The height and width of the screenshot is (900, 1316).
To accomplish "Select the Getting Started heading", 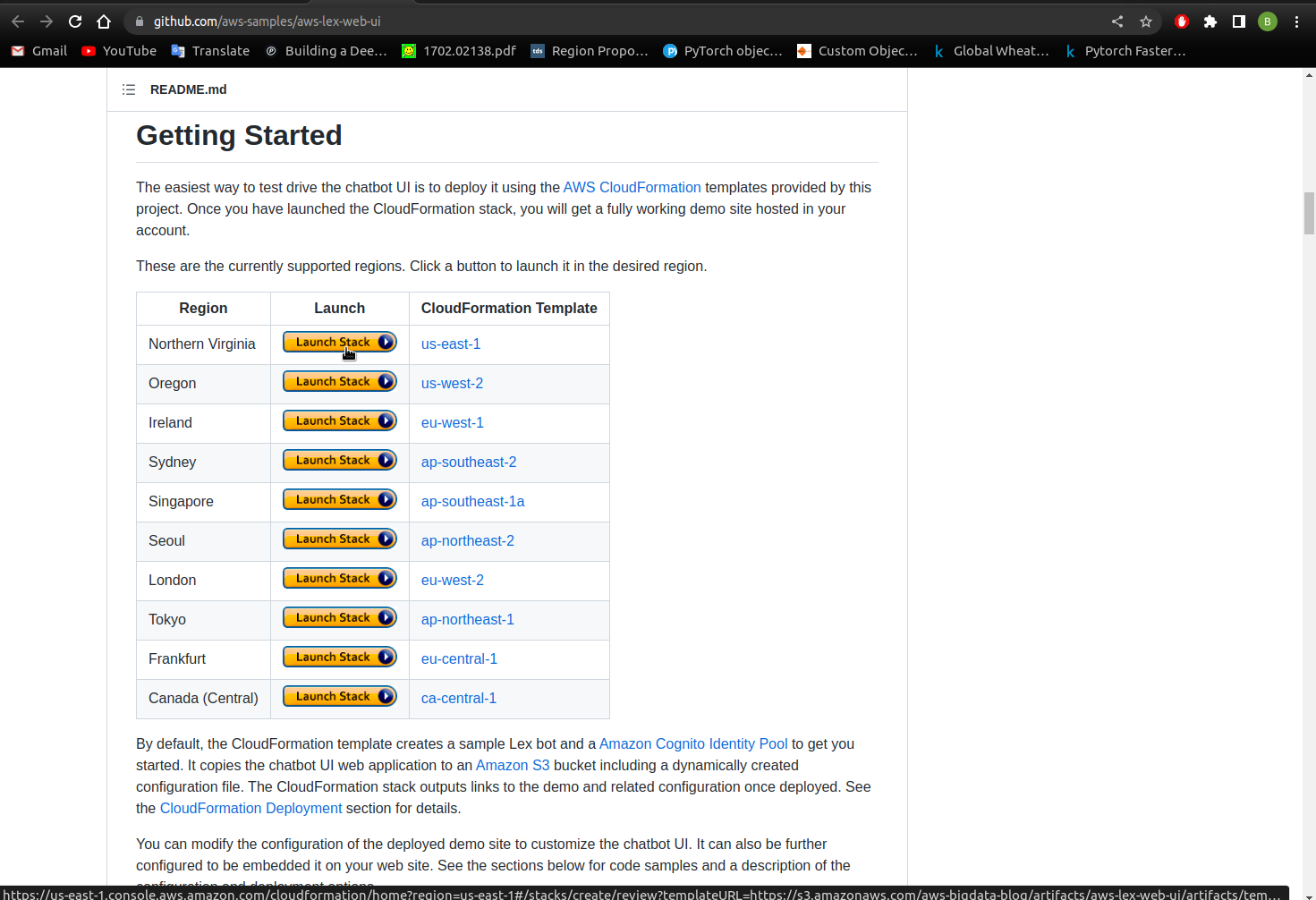I will coord(239,135).
